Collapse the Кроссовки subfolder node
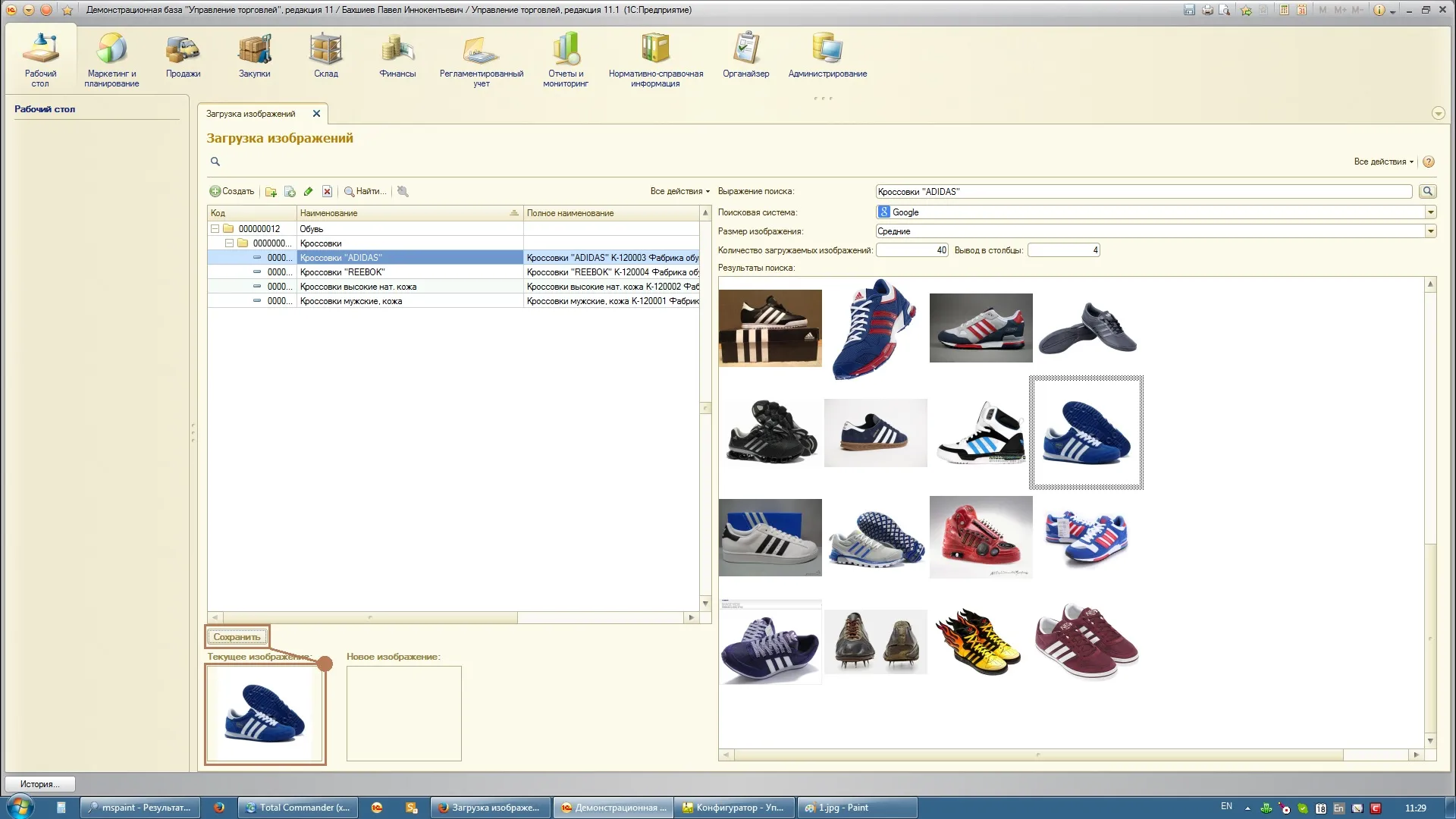 (x=229, y=243)
